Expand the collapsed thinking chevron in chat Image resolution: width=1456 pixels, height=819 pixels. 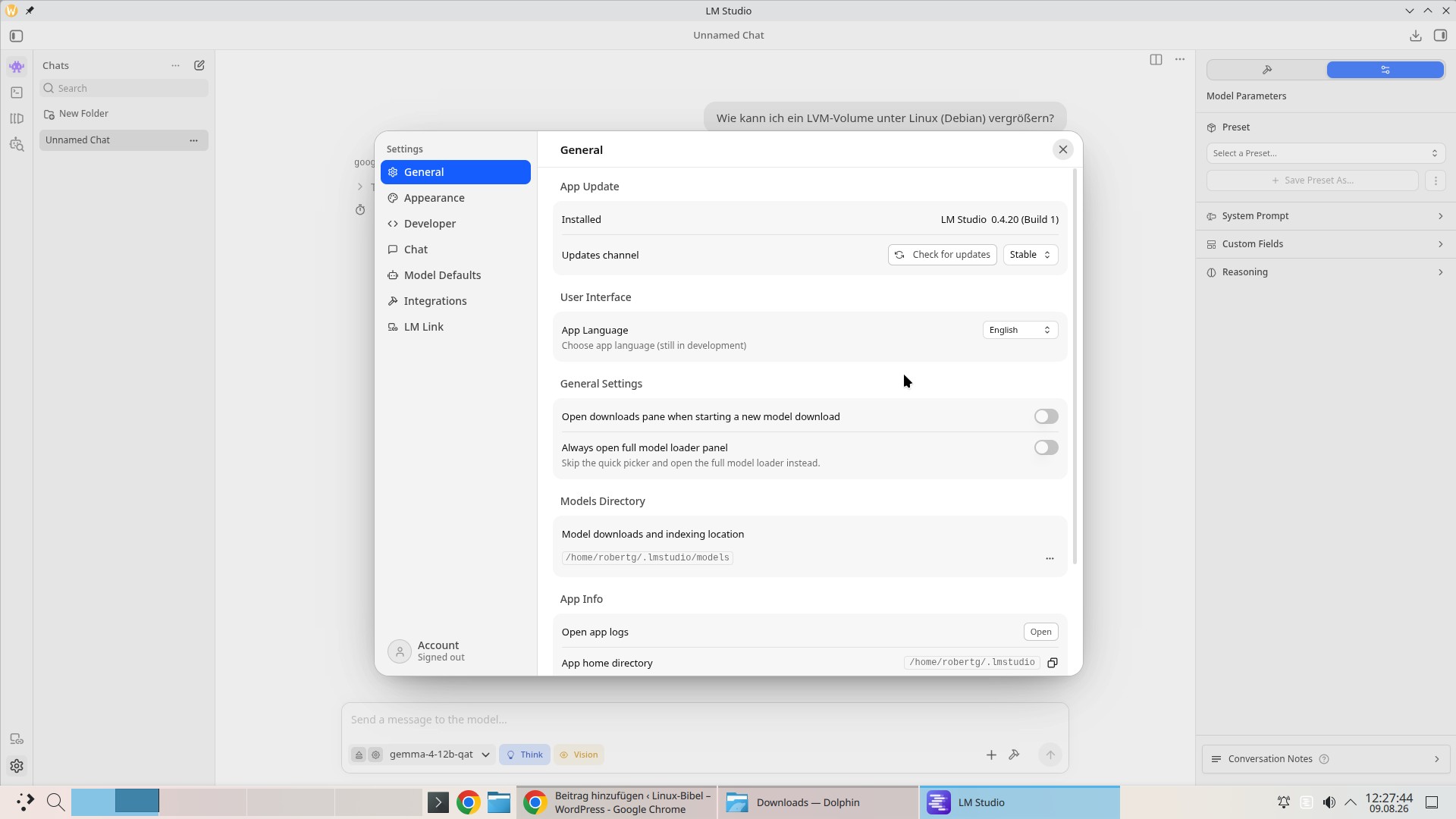359,187
